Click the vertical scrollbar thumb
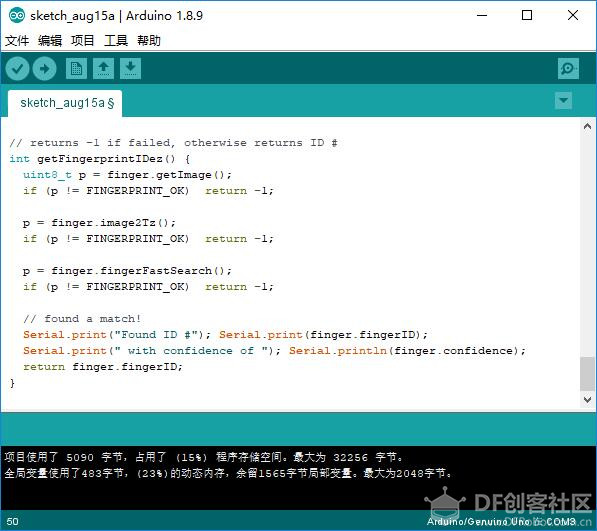The width and height of the screenshot is (597, 531). point(587,374)
